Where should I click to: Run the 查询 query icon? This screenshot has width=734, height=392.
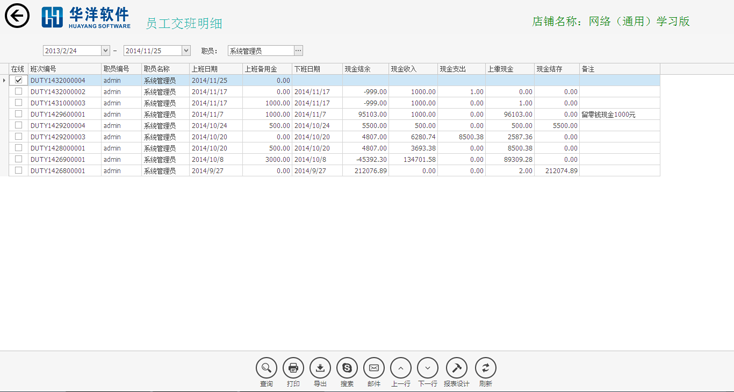click(x=266, y=368)
